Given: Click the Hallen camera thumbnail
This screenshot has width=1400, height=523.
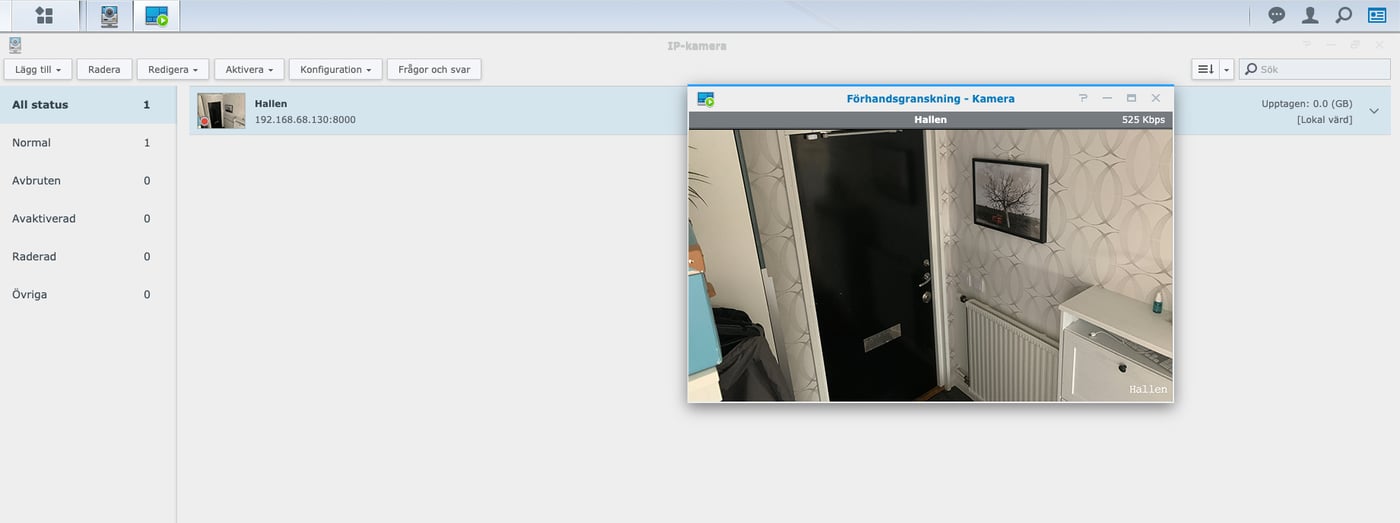Looking at the screenshot, I should coord(221,111).
